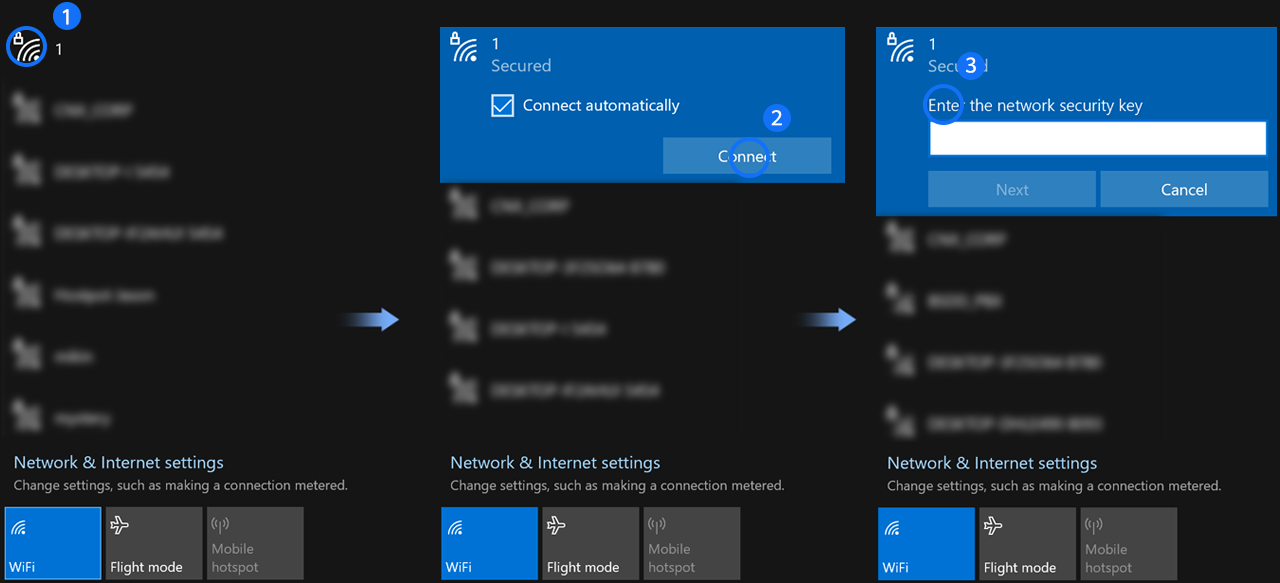Click inside the network security key field
This screenshot has height=583, width=1280.
[1097, 139]
